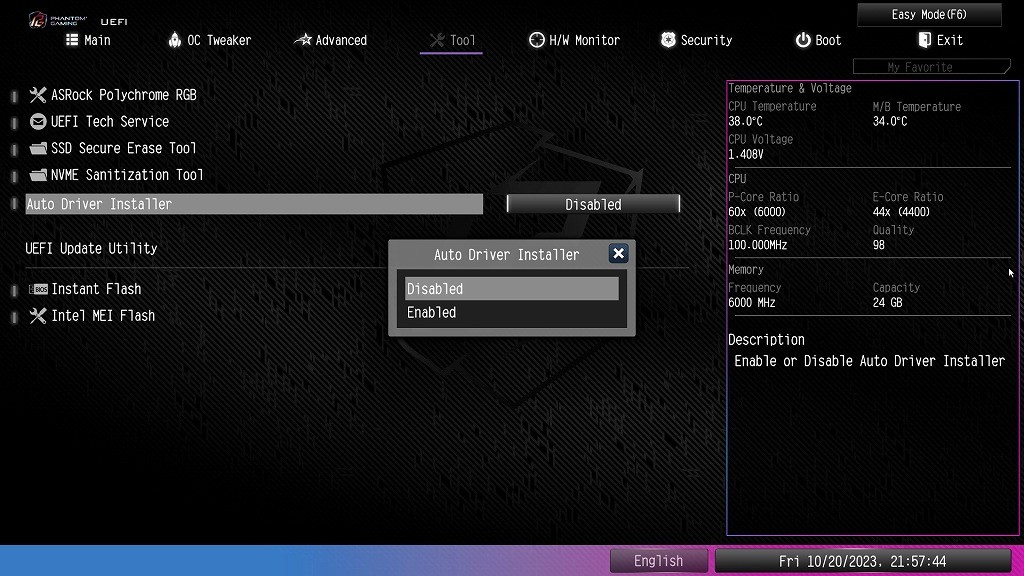Click the UEFI Tech Service mail icon
The height and width of the screenshot is (576, 1024).
[38, 121]
